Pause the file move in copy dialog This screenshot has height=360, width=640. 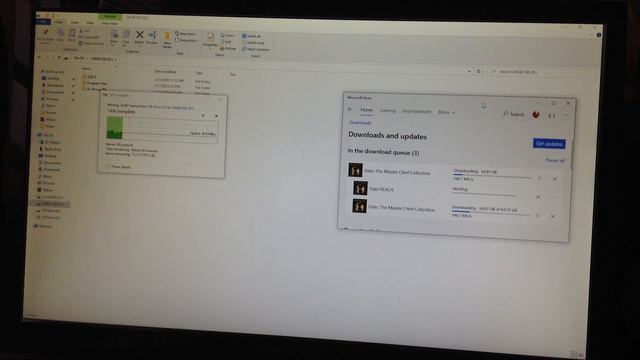pyautogui.click(x=203, y=116)
